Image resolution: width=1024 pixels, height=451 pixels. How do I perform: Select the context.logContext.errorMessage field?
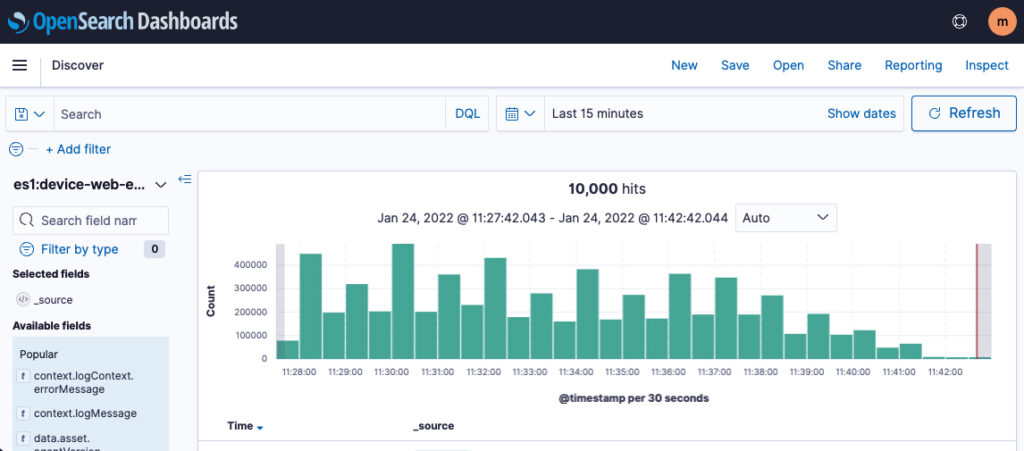click(84, 382)
